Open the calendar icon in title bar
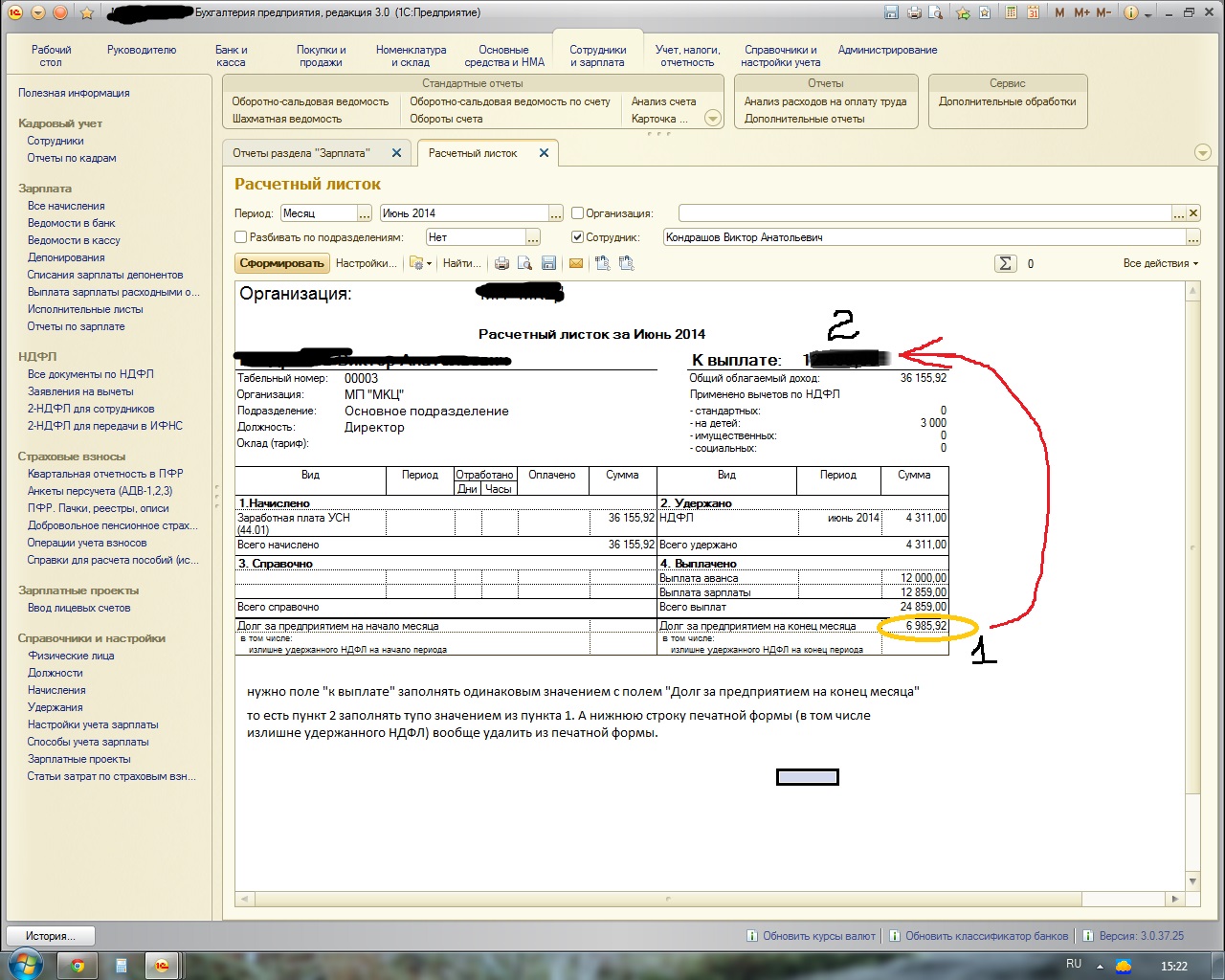Viewport: 1225px width, 980px height. pyautogui.click(x=1033, y=12)
